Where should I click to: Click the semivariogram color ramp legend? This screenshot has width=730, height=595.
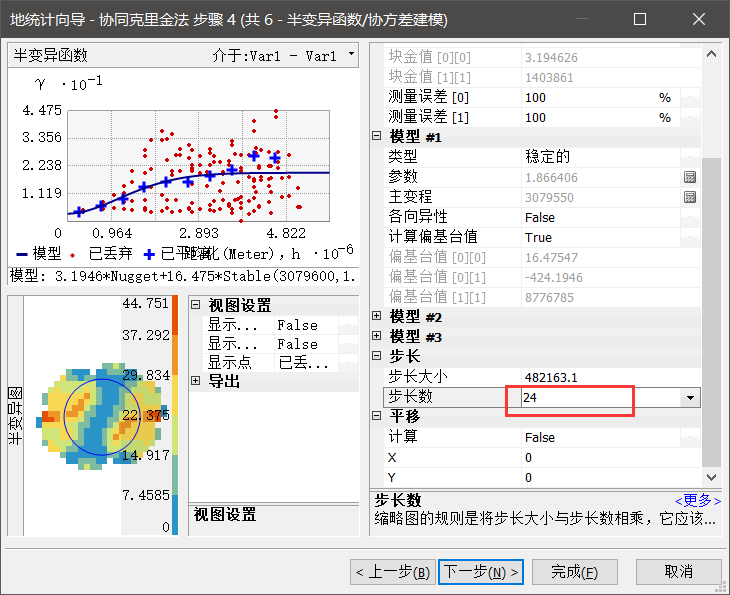(x=175, y=415)
